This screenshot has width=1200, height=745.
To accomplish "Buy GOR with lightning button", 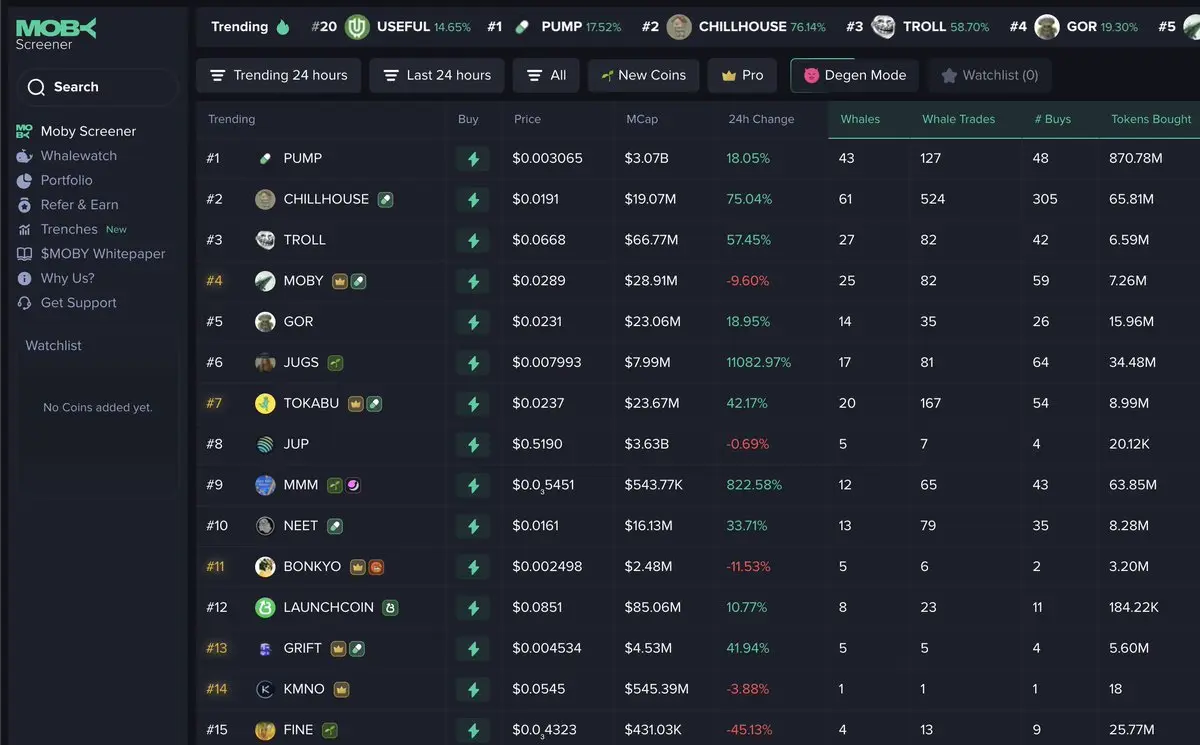I will point(473,322).
